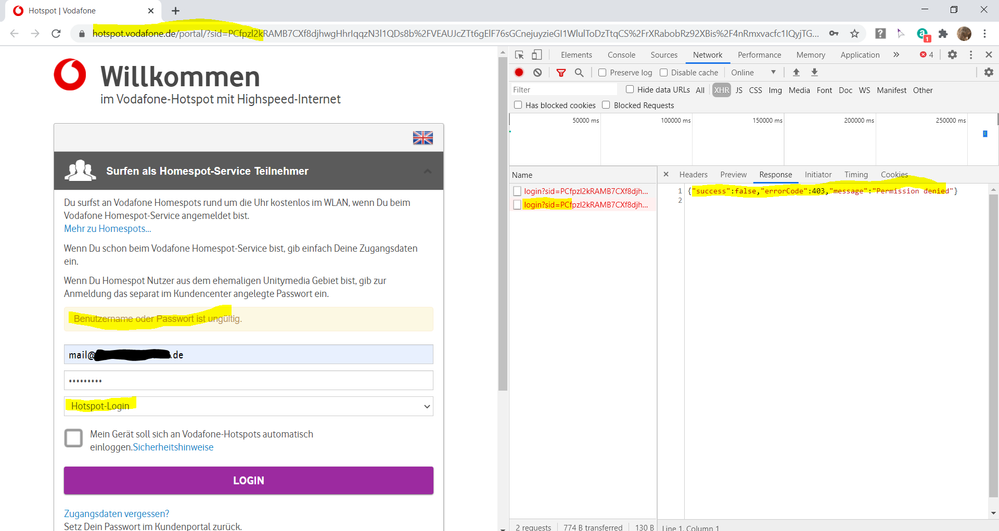Screen dimensions: 999x531
Task: Open DevTools settings gear icon
Action: (x=952, y=55)
